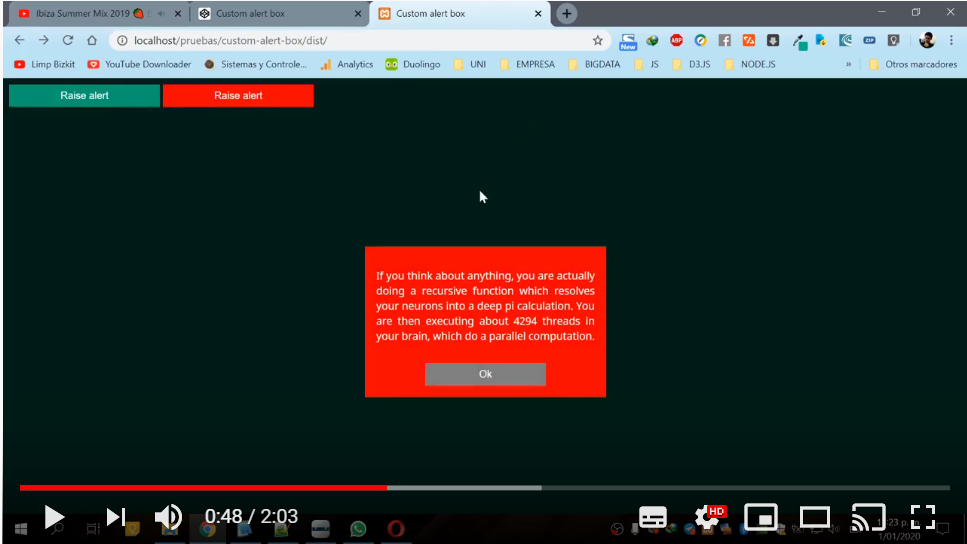Open the Limp Bizkit bookmark
This screenshot has height=544, width=967.
[44, 64]
